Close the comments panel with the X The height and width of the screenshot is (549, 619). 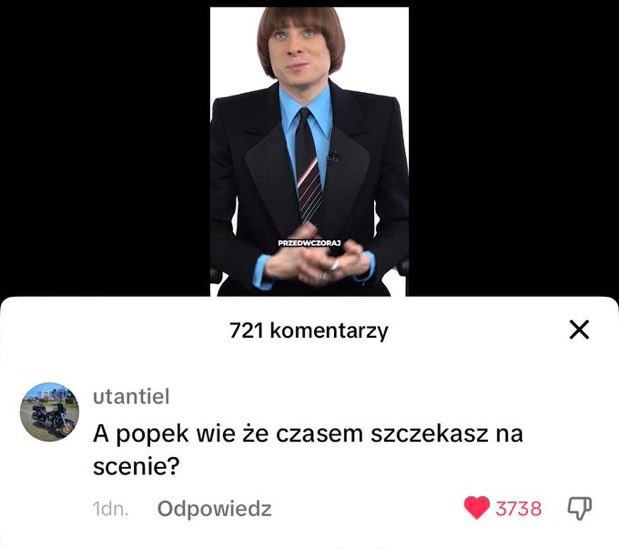click(x=579, y=330)
